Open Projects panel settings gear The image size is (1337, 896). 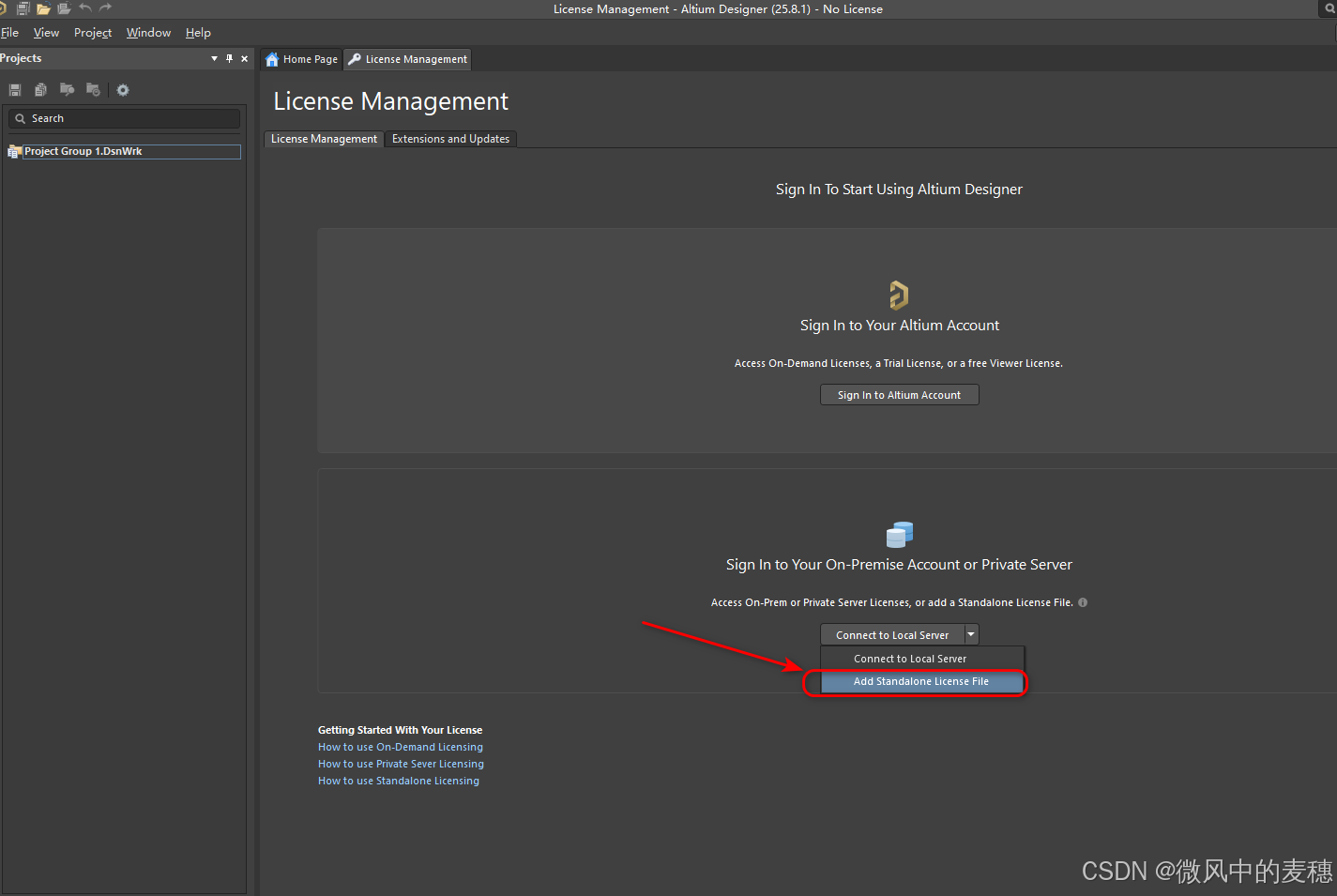pos(123,90)
